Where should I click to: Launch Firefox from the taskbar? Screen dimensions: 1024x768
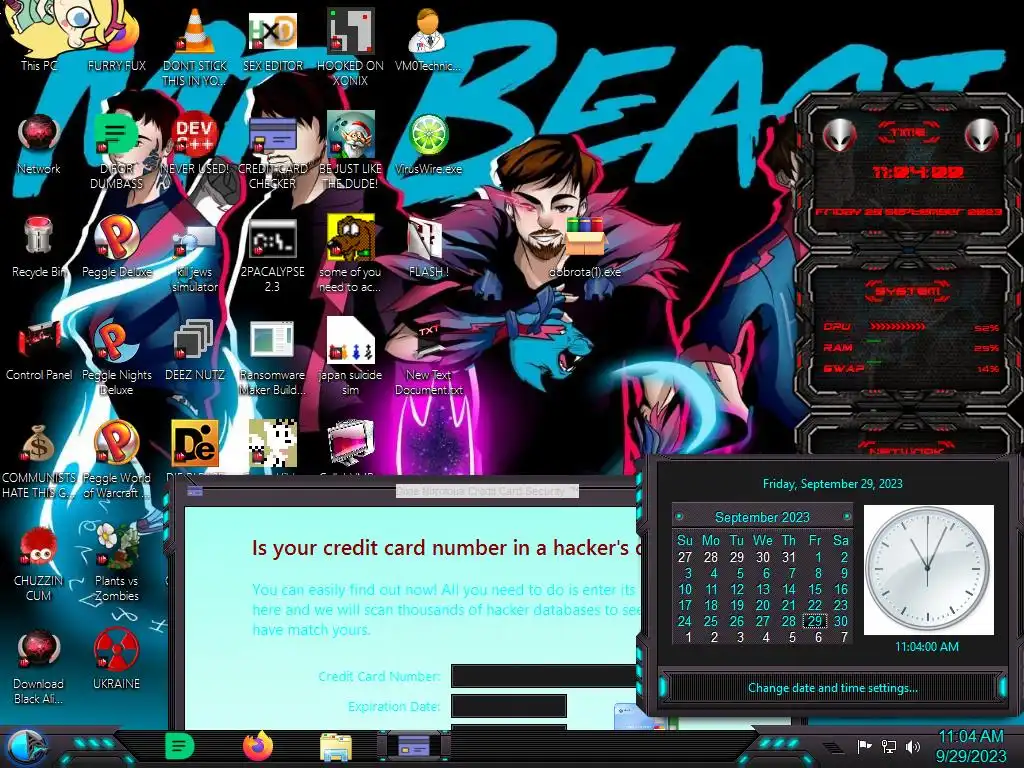(258, 746)
